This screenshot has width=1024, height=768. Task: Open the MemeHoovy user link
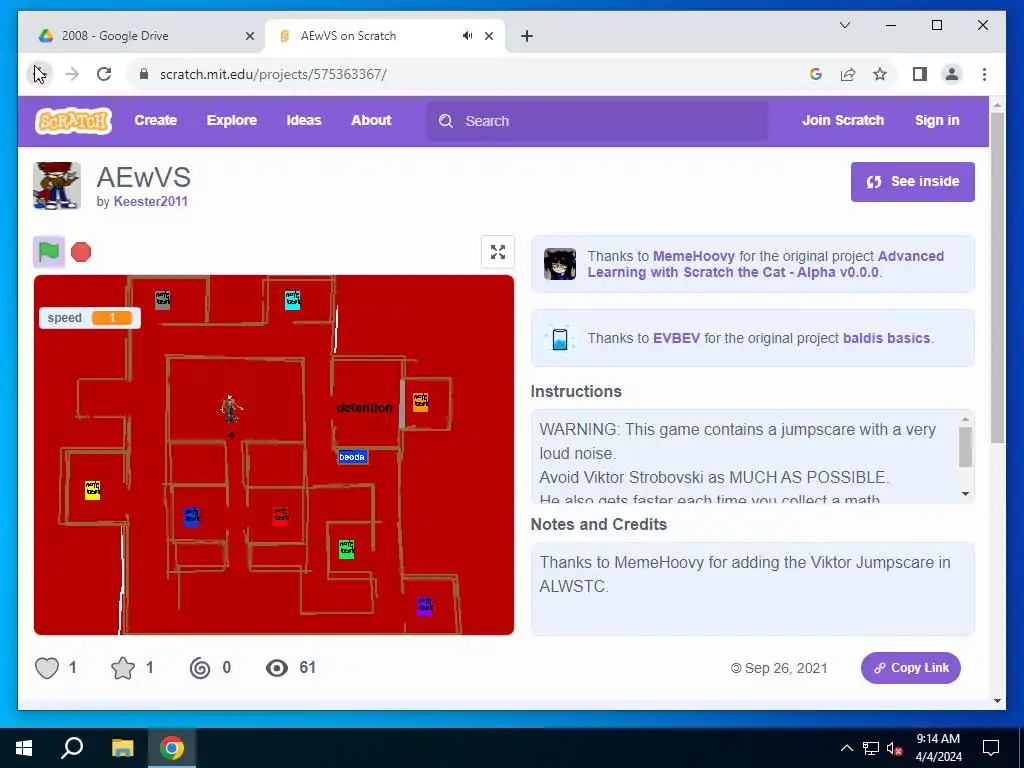tap(694, 256)
